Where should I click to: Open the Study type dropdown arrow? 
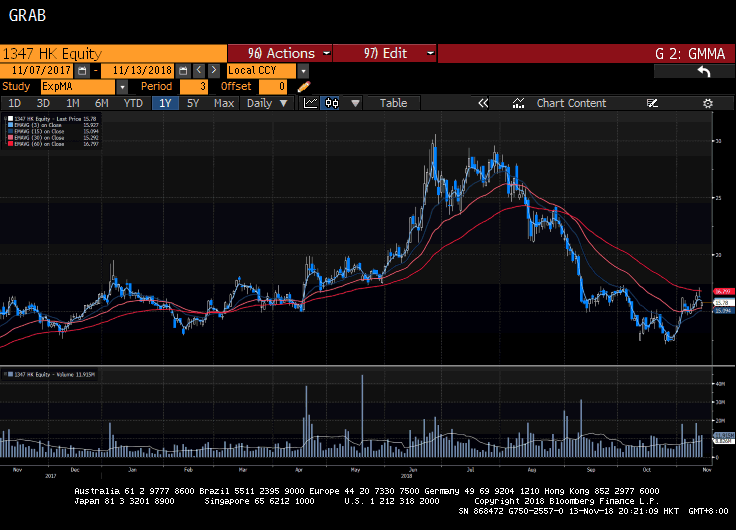[x=122, y=87]
